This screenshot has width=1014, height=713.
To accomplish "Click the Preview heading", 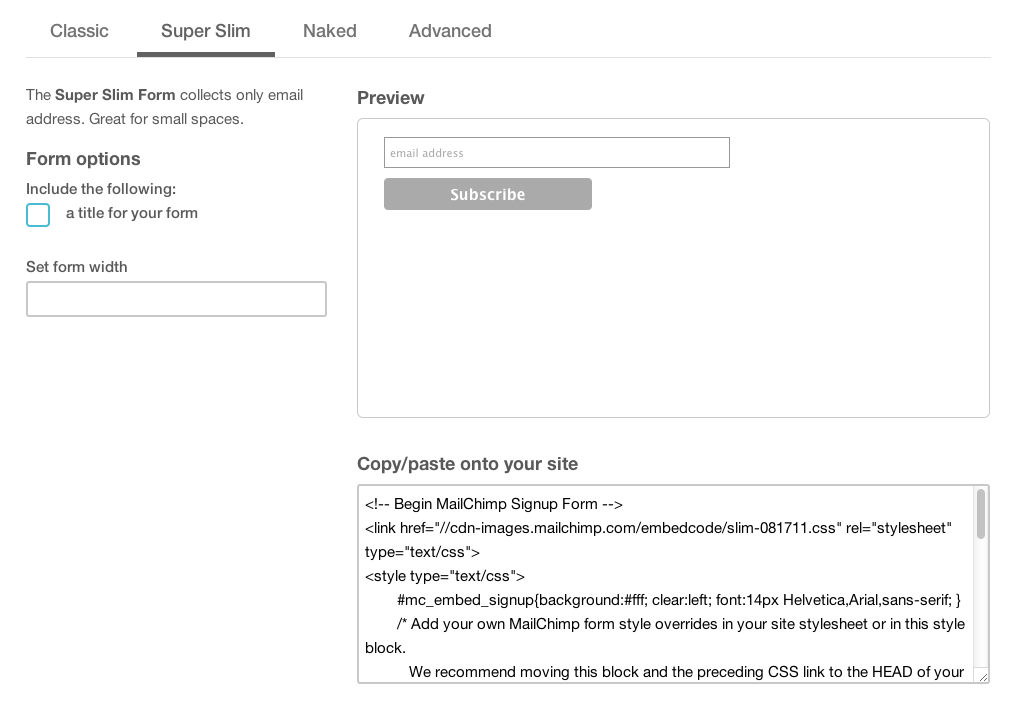I will click(x=390, y=98).
